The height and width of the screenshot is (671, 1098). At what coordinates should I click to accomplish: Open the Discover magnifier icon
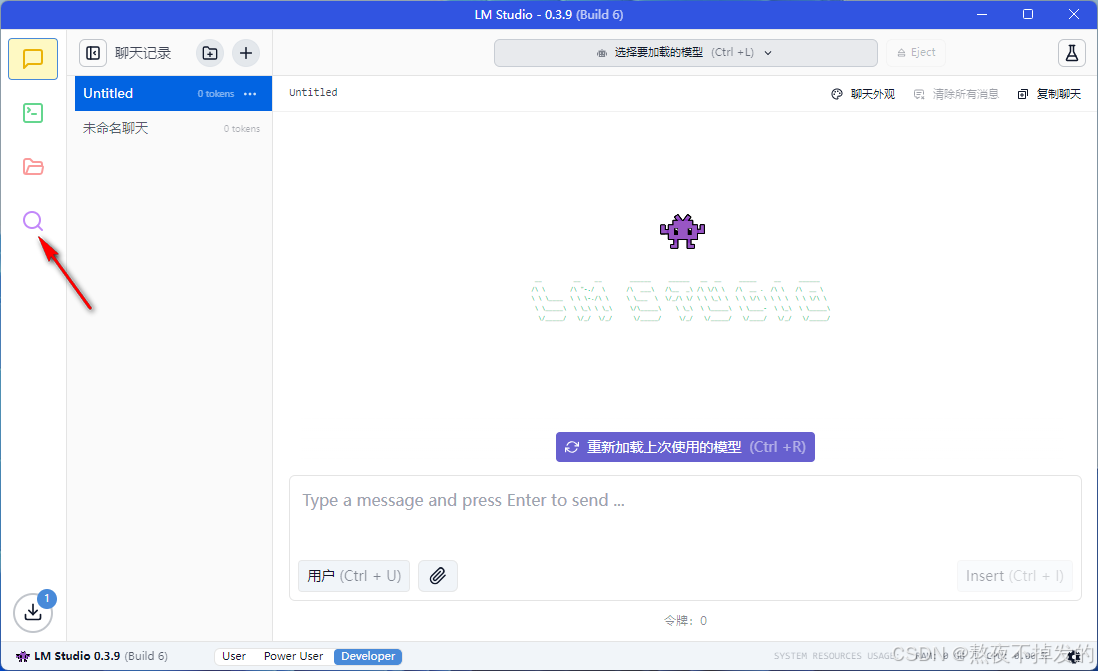(33, 221)
